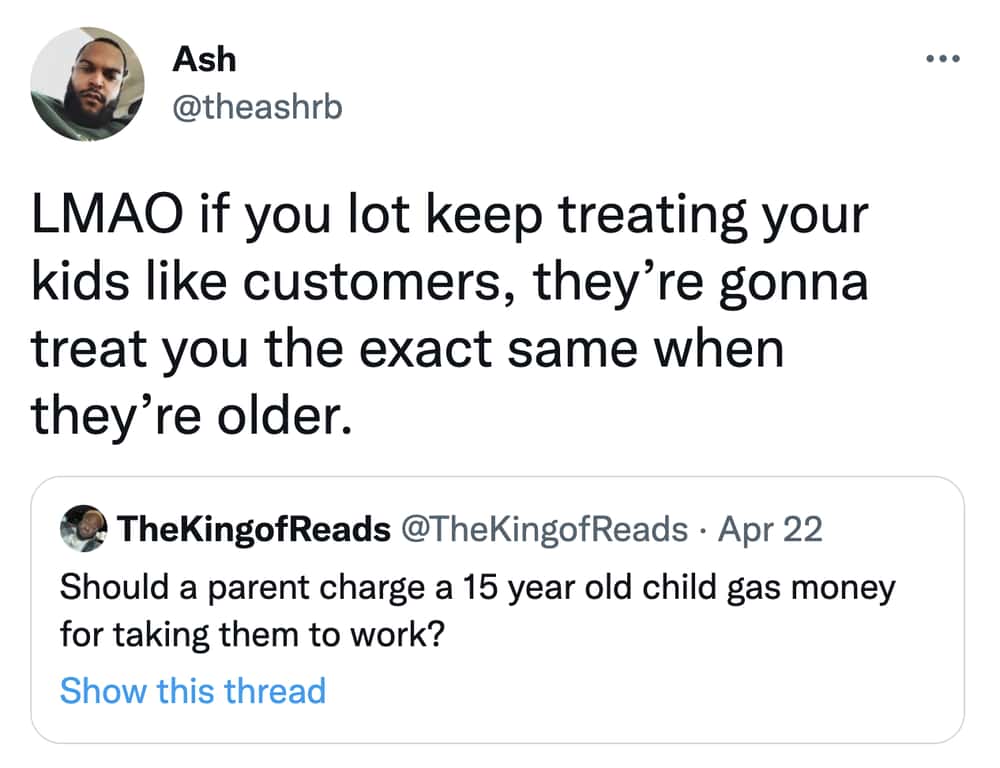
Task: Expand the quoted tweet about gas money
Action: (x=497, y=610)
